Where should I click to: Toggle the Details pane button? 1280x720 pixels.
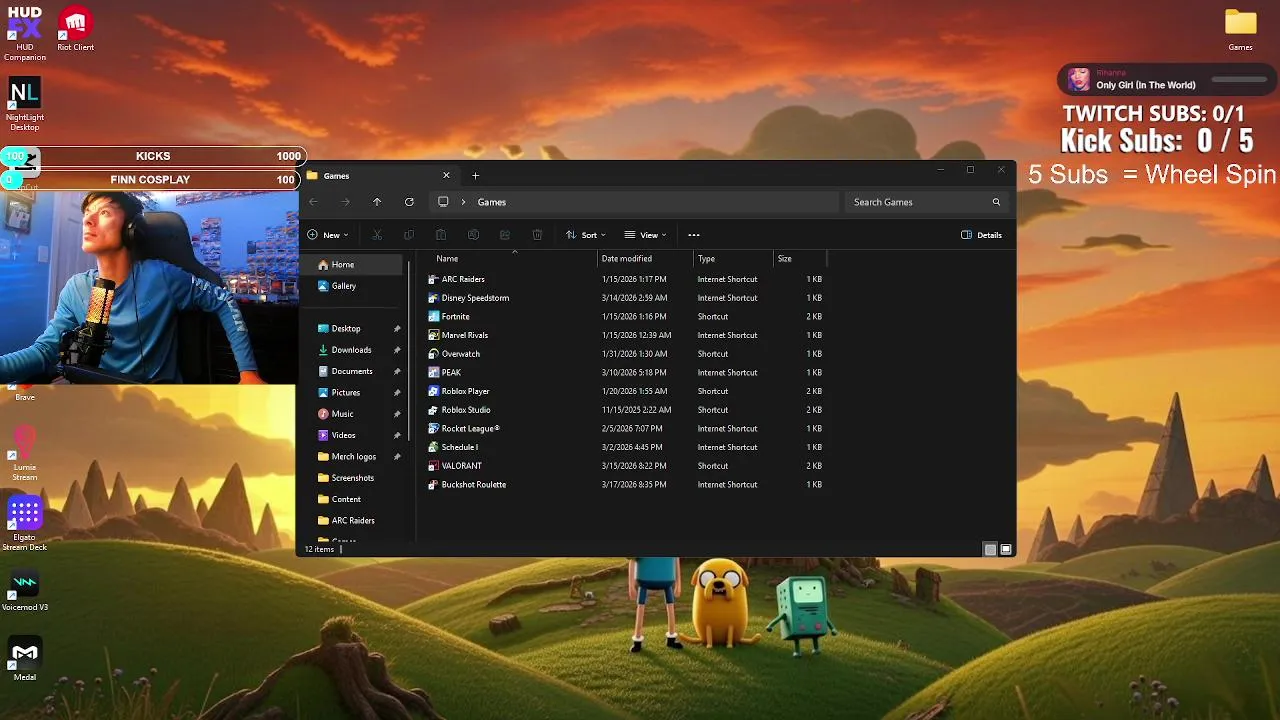click(x=981, y=235)
